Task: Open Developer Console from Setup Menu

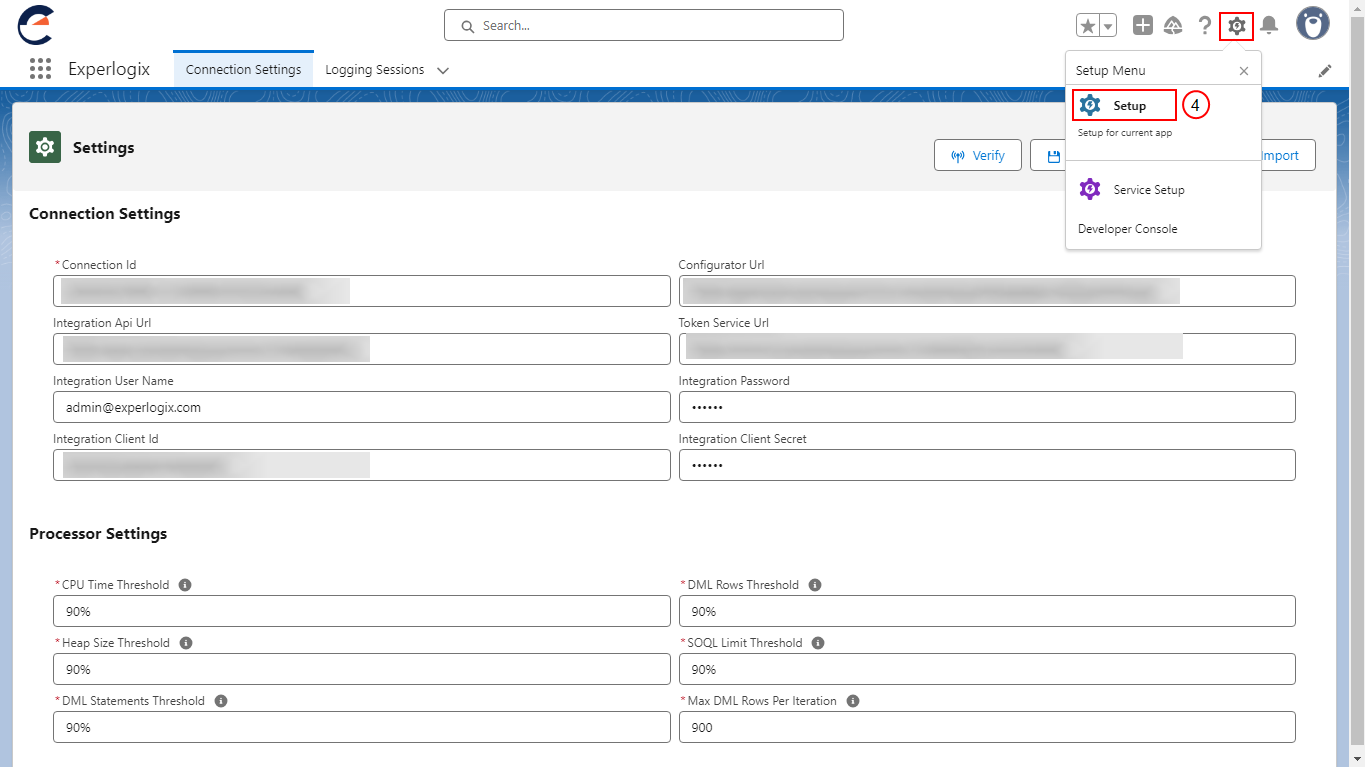Action: click(1128, 229)
